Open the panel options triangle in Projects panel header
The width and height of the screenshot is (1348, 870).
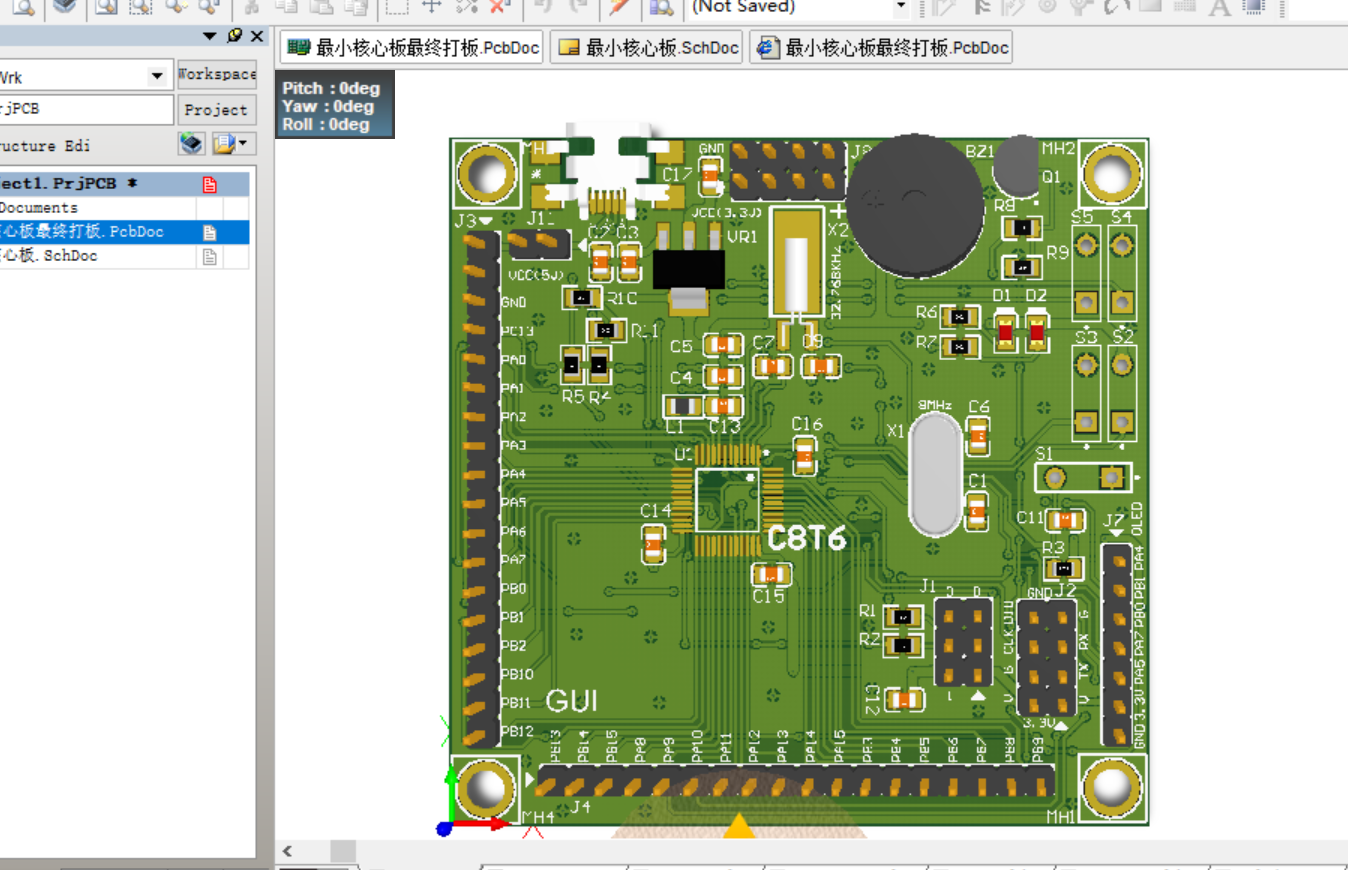[209, 36]
